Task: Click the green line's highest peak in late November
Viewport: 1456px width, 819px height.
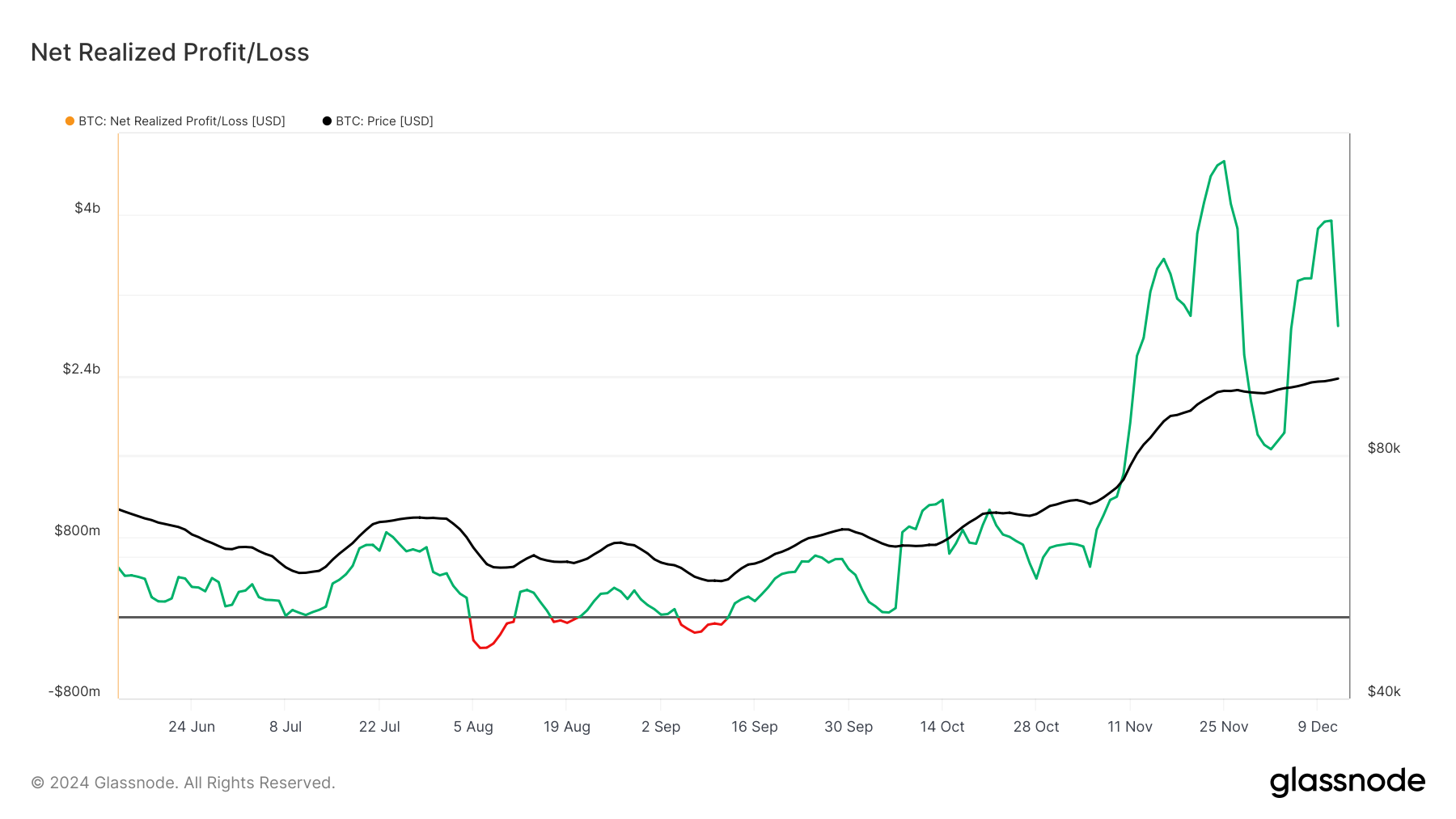Action: [1224, 162]
